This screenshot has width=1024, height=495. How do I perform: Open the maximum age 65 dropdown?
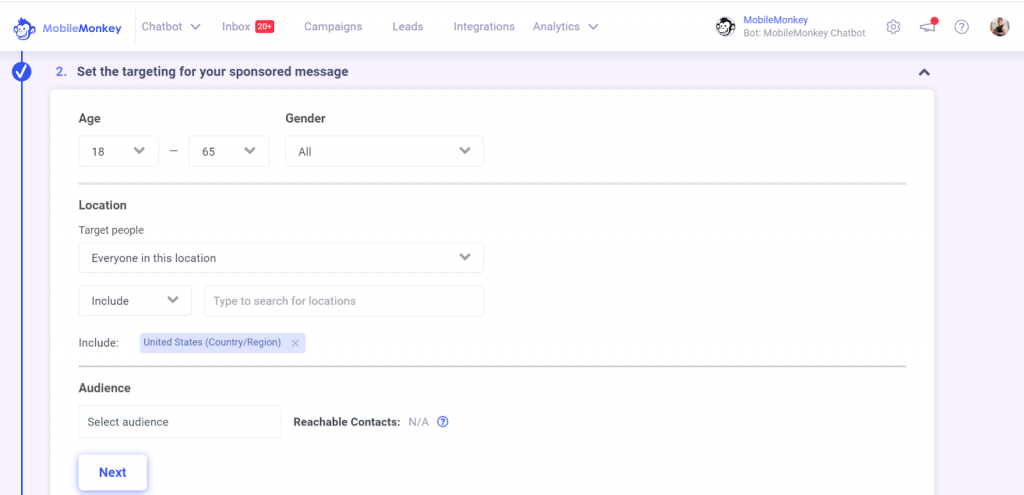coord(229,152)
